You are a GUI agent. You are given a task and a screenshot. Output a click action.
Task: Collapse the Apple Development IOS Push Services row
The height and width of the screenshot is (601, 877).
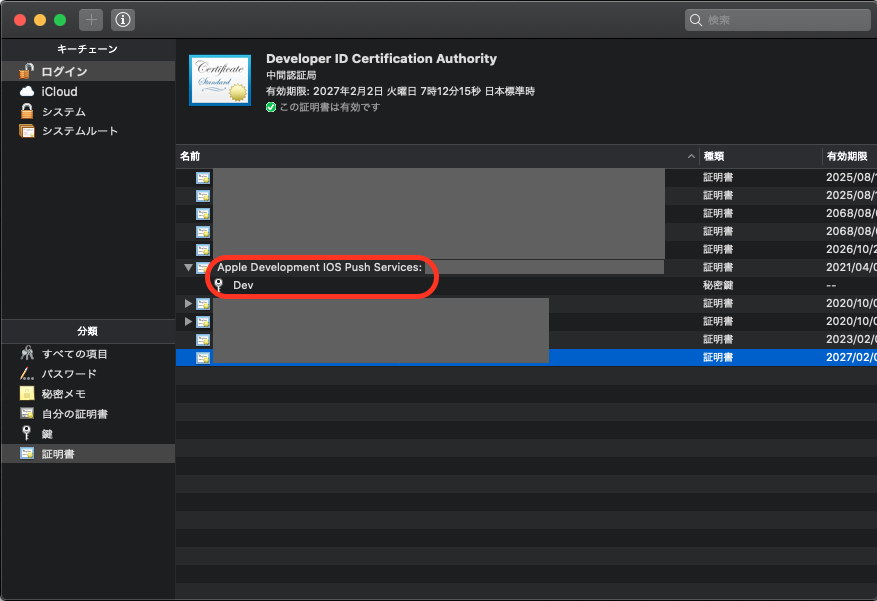(188, 267)
